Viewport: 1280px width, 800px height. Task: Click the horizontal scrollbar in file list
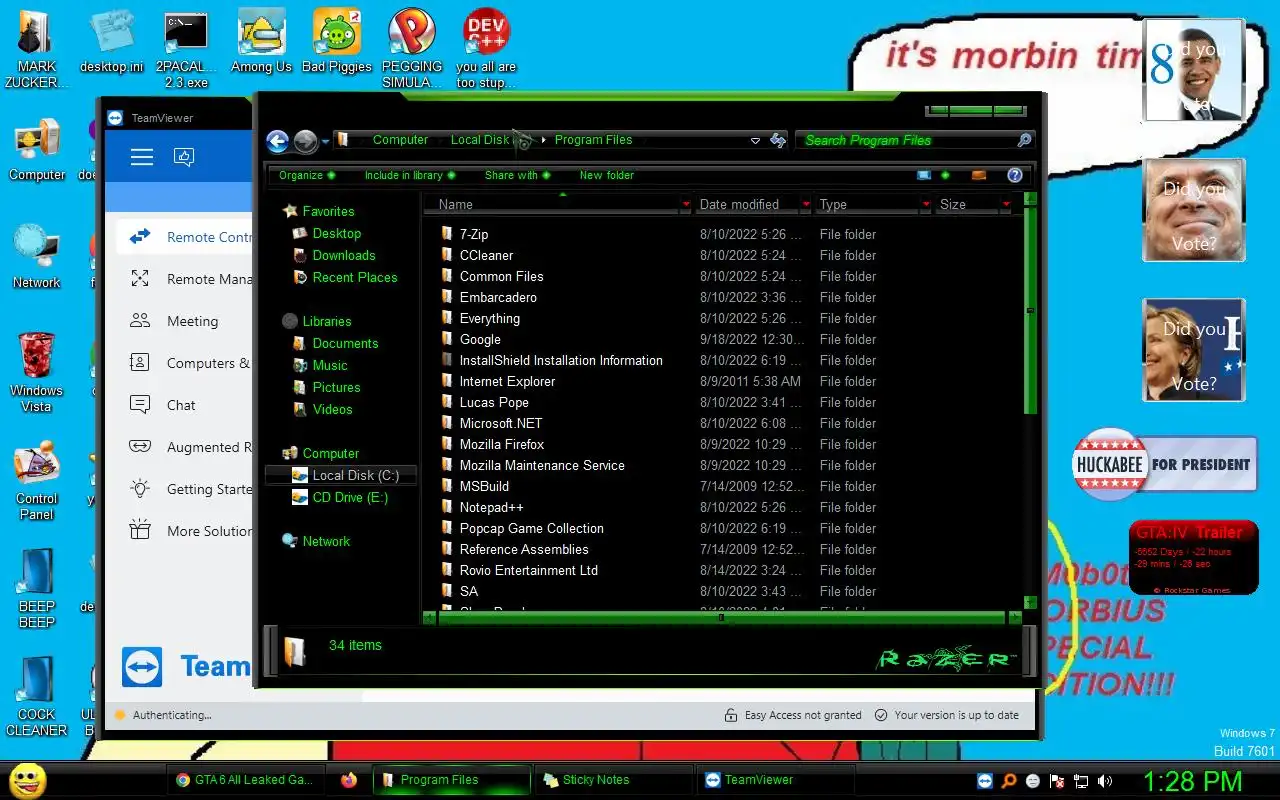coord(720,618)
